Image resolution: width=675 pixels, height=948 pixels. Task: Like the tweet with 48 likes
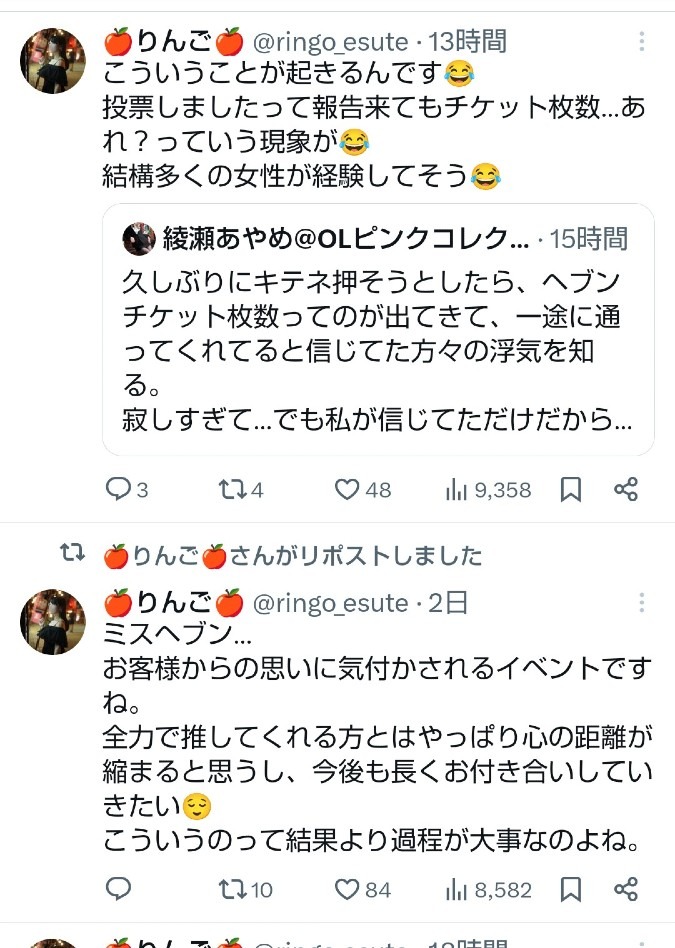coord(347,490)
